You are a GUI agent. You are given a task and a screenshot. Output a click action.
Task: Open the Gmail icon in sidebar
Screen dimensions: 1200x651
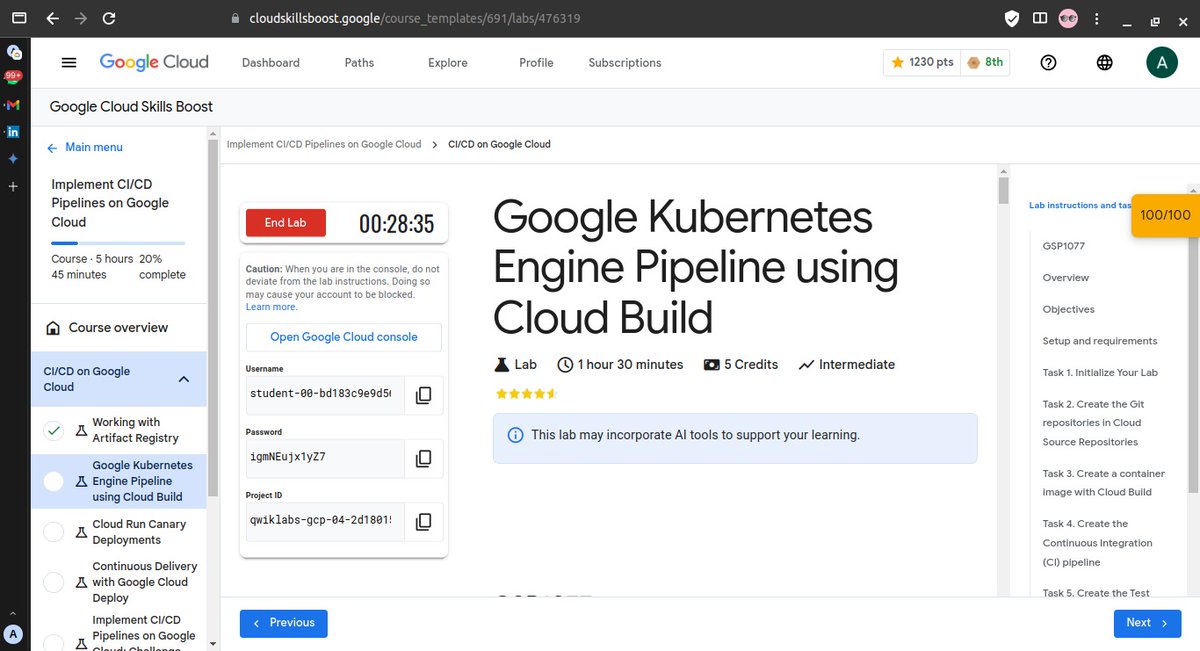pos(13,104)
